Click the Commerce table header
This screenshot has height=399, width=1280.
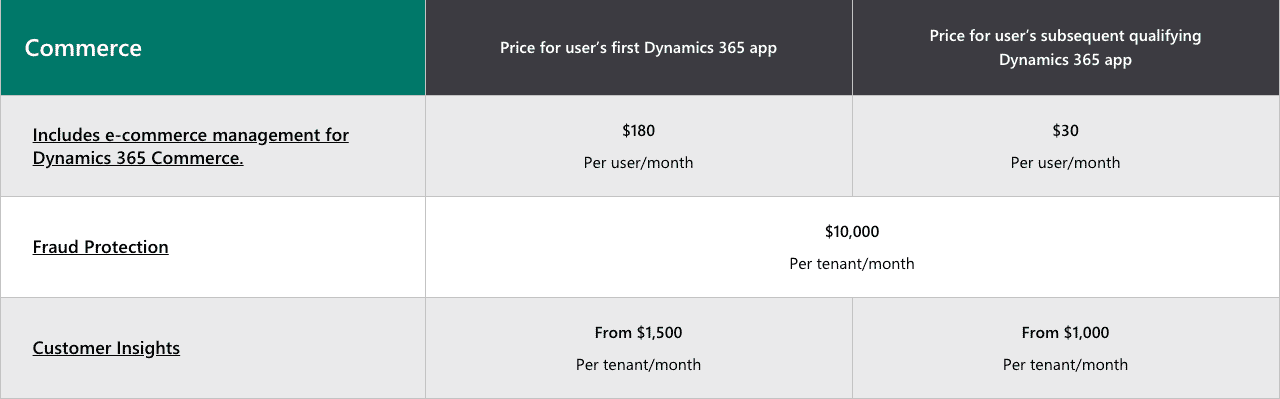[213, 48]
